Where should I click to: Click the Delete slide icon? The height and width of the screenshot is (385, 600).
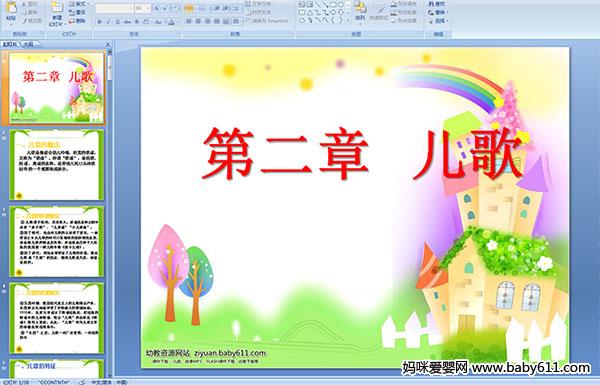coord(77,21)
